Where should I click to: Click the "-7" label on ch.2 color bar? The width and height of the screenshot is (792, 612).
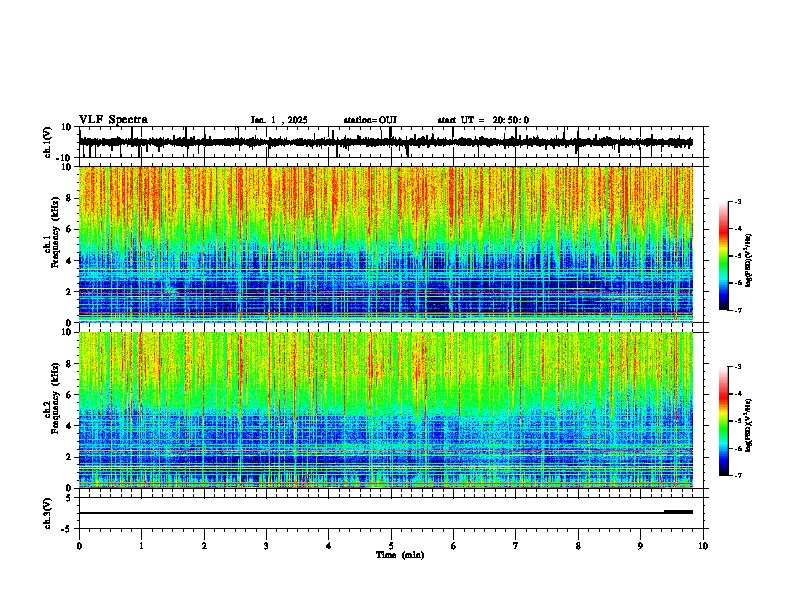click(x=738, y=475)
